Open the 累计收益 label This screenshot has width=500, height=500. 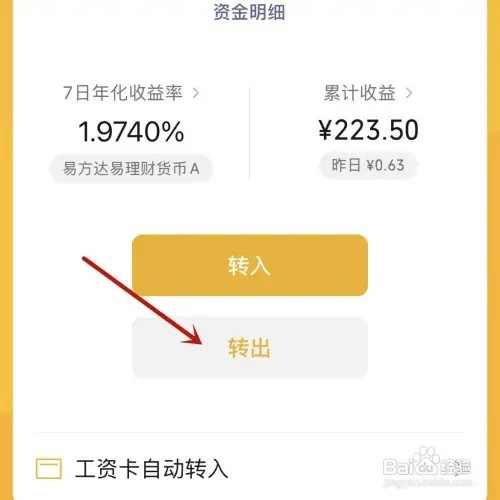click(360, 93)
